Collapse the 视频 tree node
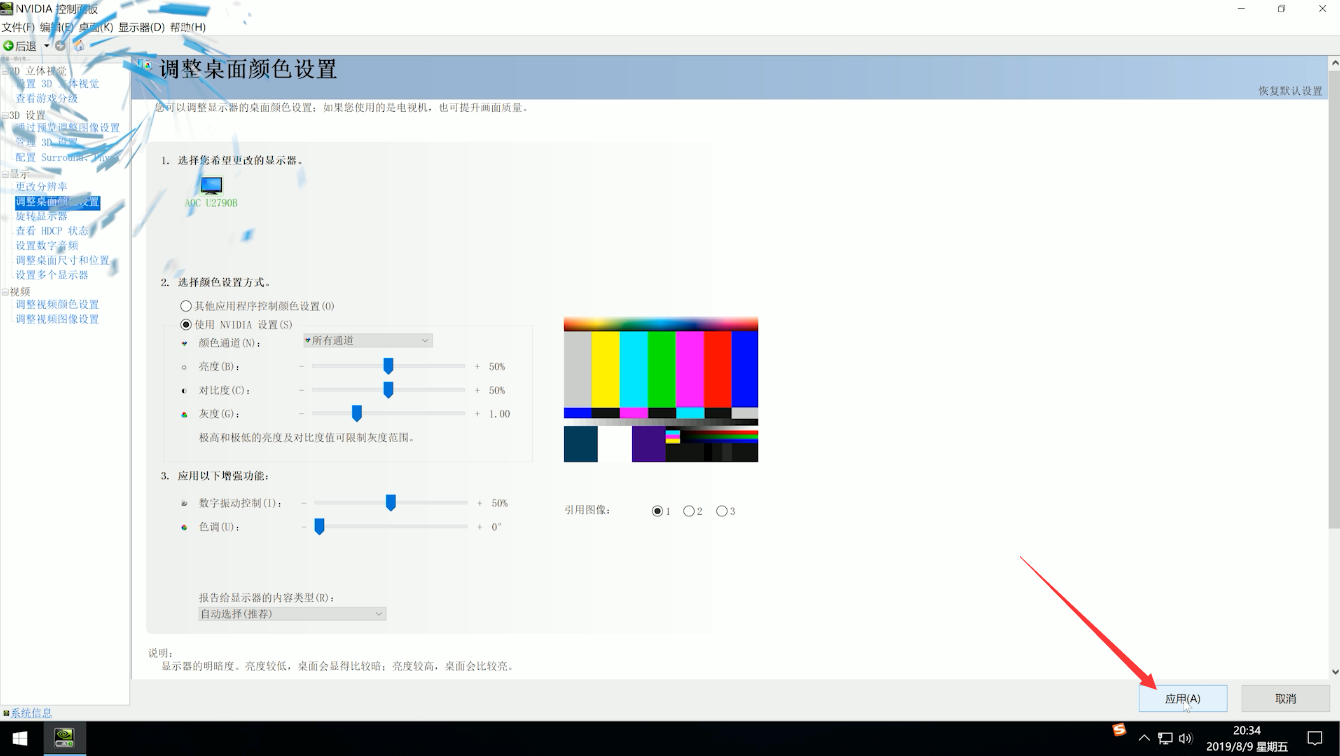 click(x=4, y=292)
